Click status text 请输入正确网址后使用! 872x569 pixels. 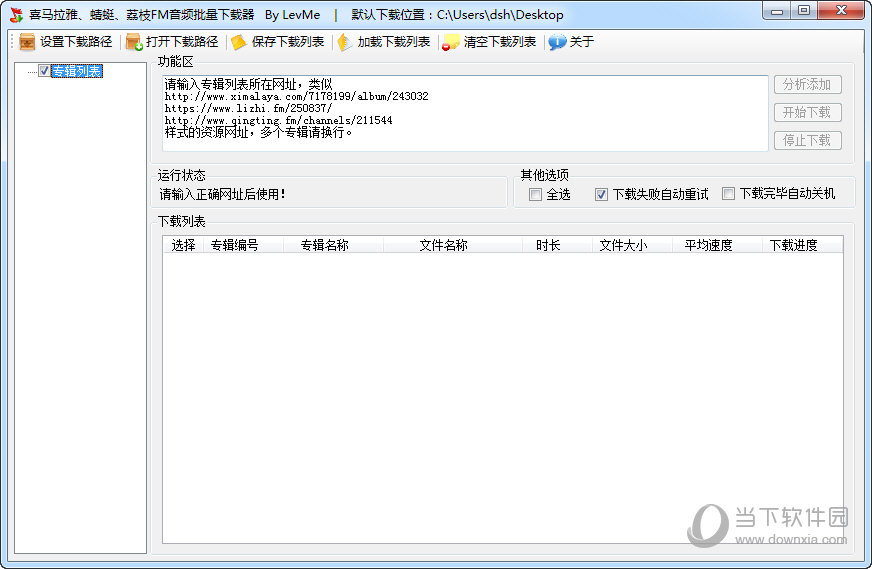tap(222, 194)
